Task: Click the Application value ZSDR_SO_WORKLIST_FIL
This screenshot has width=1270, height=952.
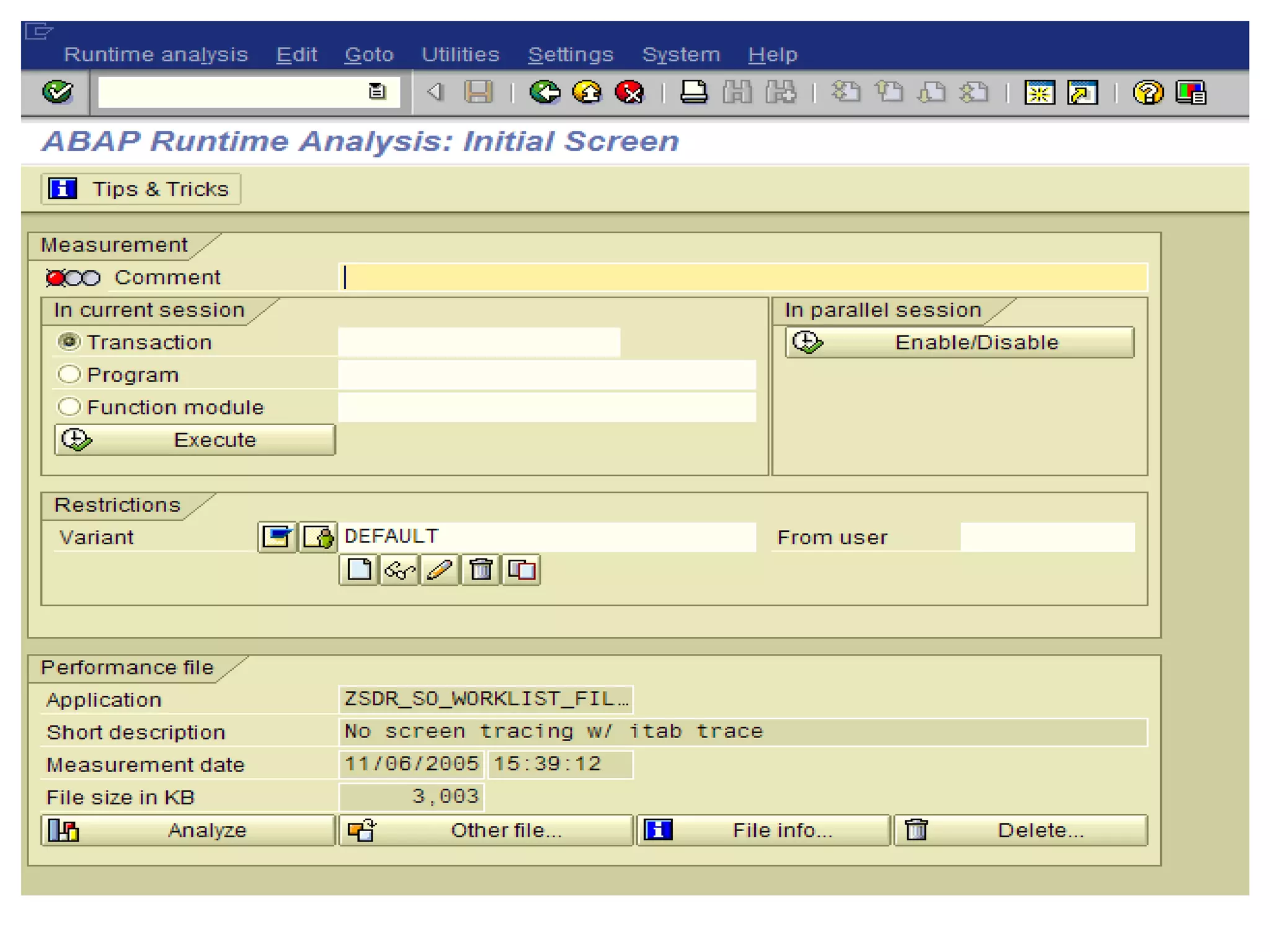Action: point(486,699)
